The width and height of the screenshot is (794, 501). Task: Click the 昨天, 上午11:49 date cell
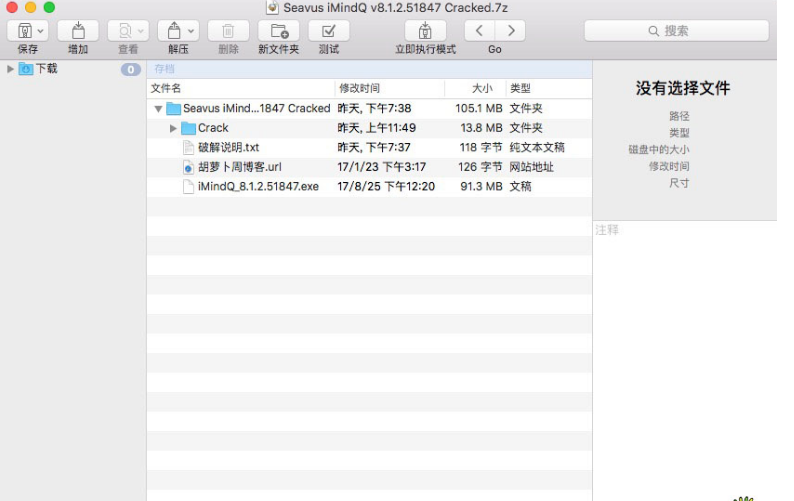click(x=377, y=128)
